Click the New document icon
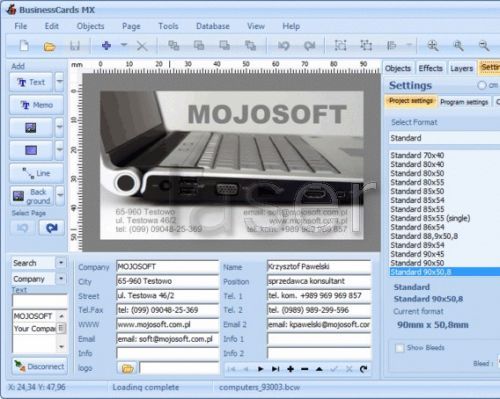500x399 pixels. [x=24, y=46]
